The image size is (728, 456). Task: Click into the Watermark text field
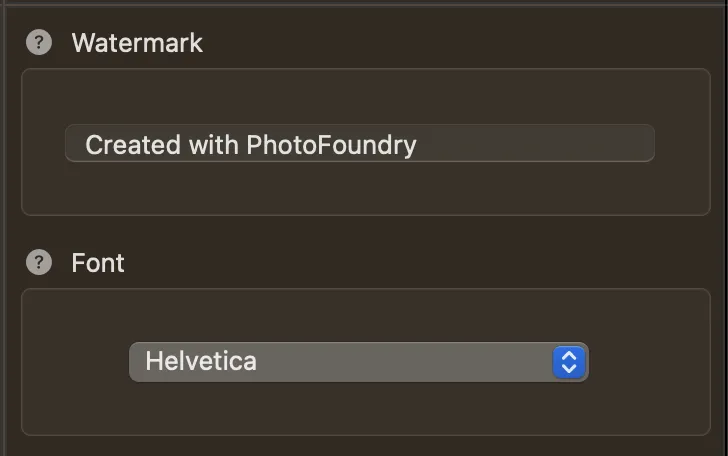359,144
